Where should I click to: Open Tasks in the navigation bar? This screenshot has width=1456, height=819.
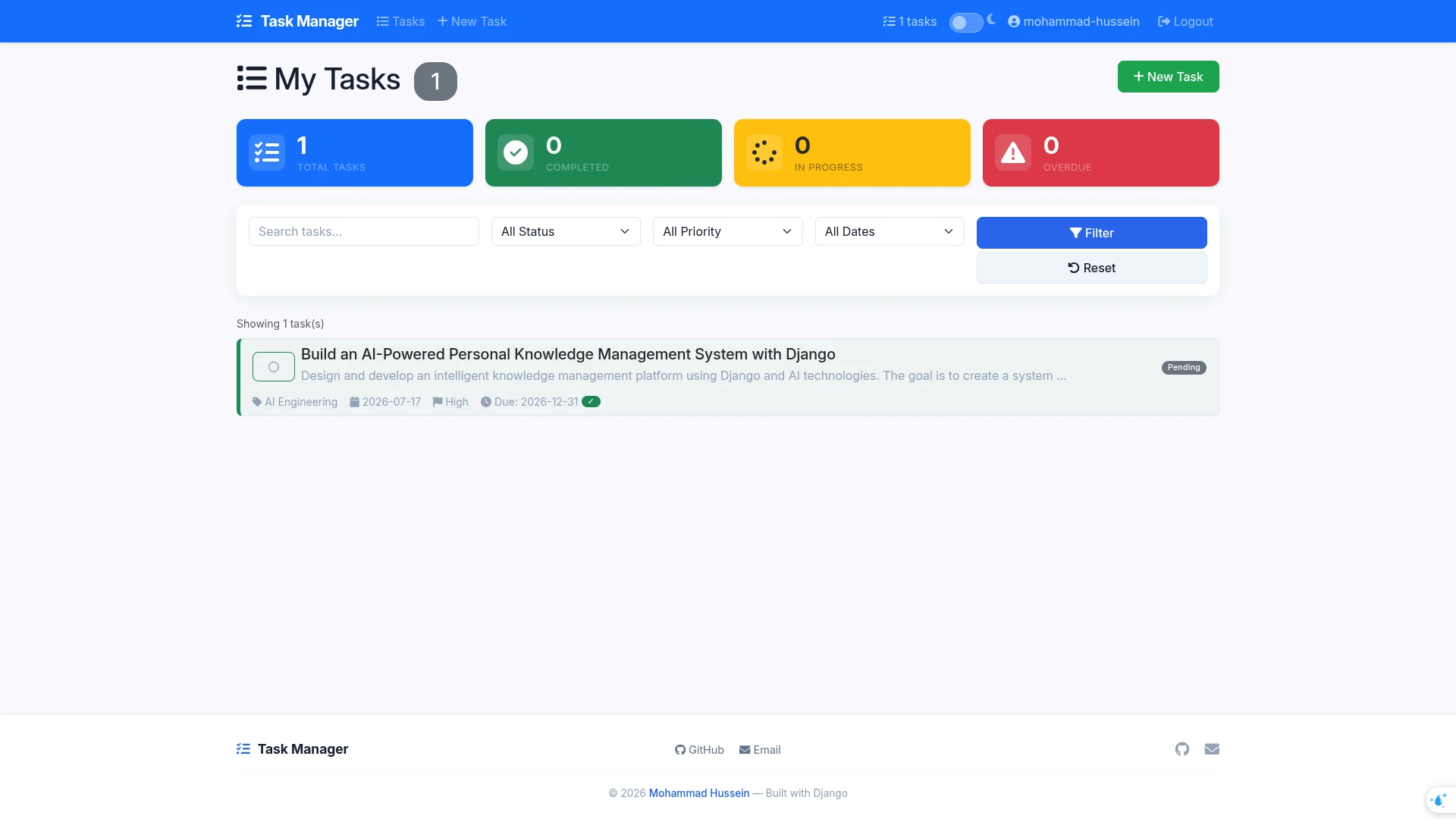click(400, 21)
